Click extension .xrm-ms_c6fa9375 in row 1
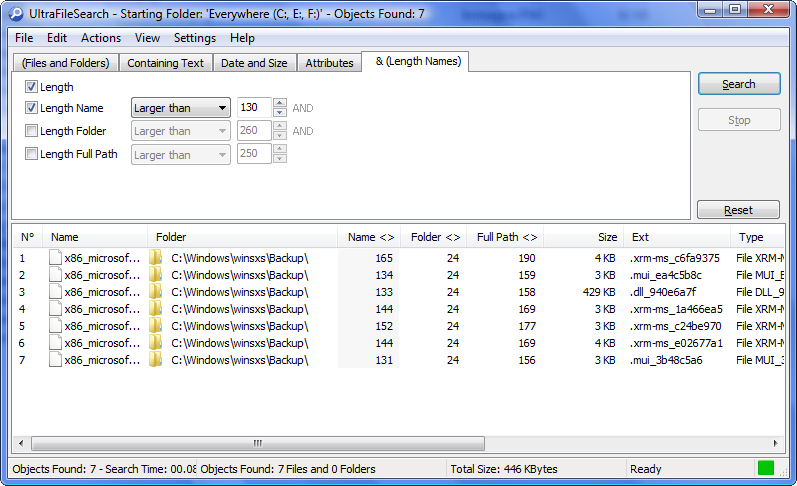Screen dimensions: 797x486 pyautogui.click(x=675, y=258)
